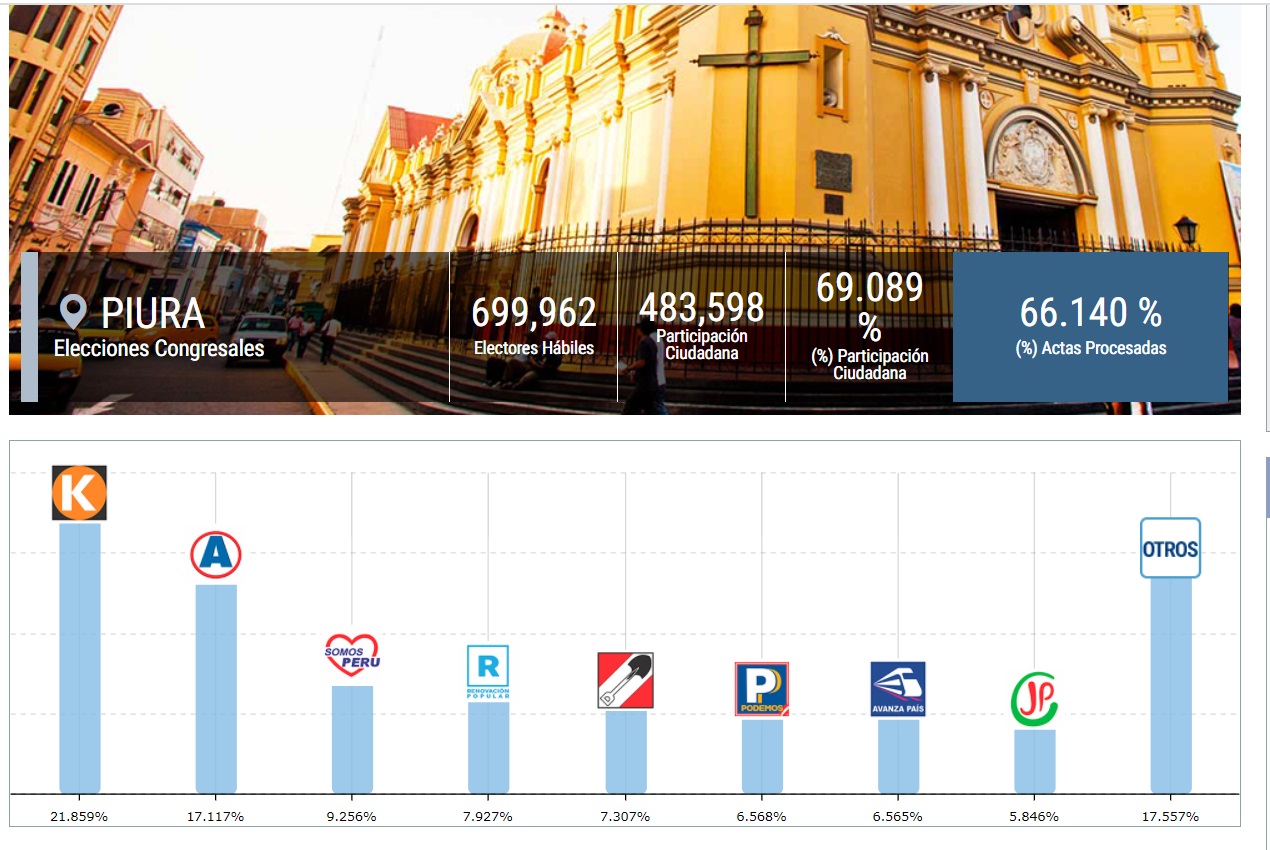
Task: Select the 483,598 Participación Ciudadana figure
Action: (x=701, y=308)
